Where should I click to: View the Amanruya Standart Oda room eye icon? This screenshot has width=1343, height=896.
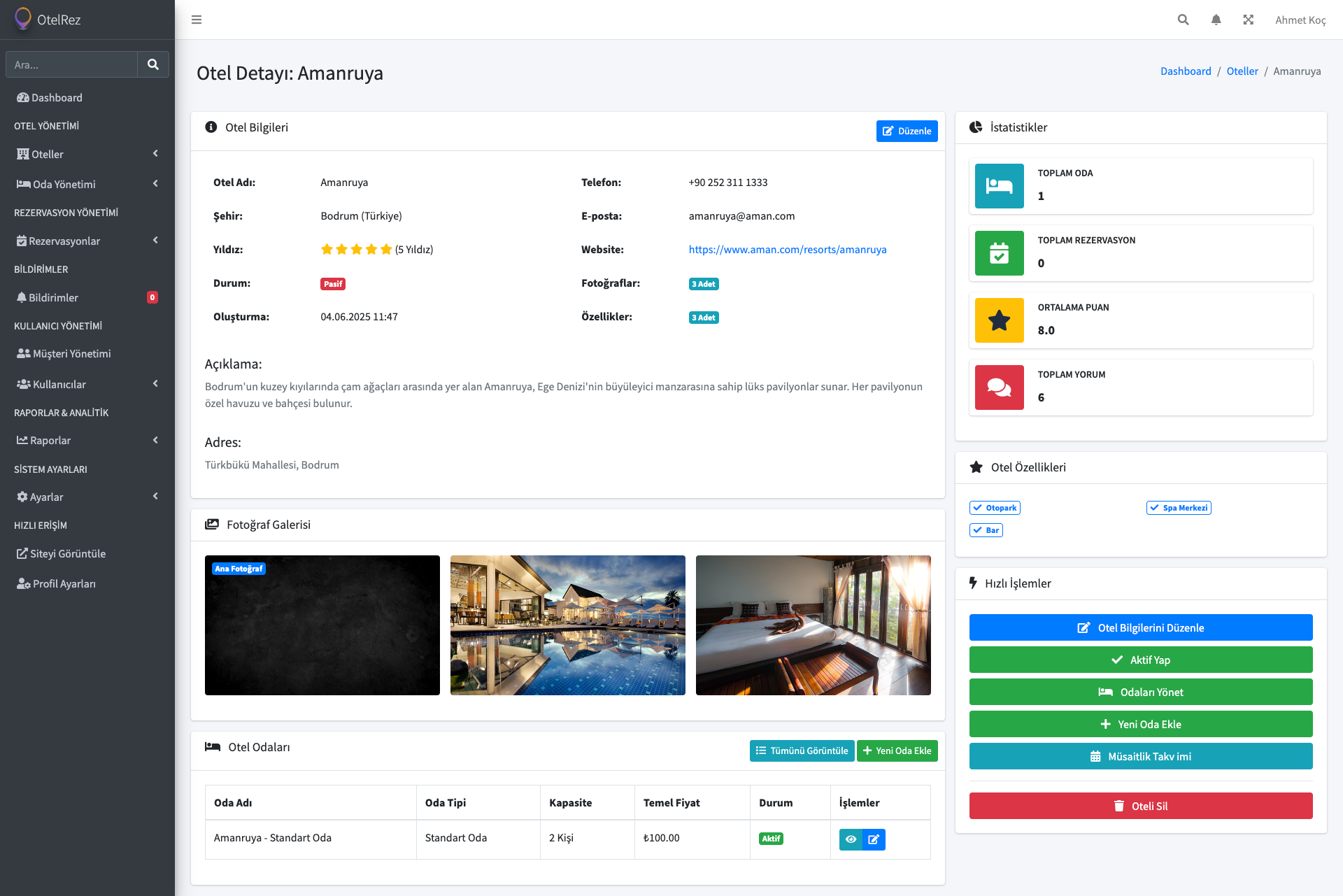[851, 839]
